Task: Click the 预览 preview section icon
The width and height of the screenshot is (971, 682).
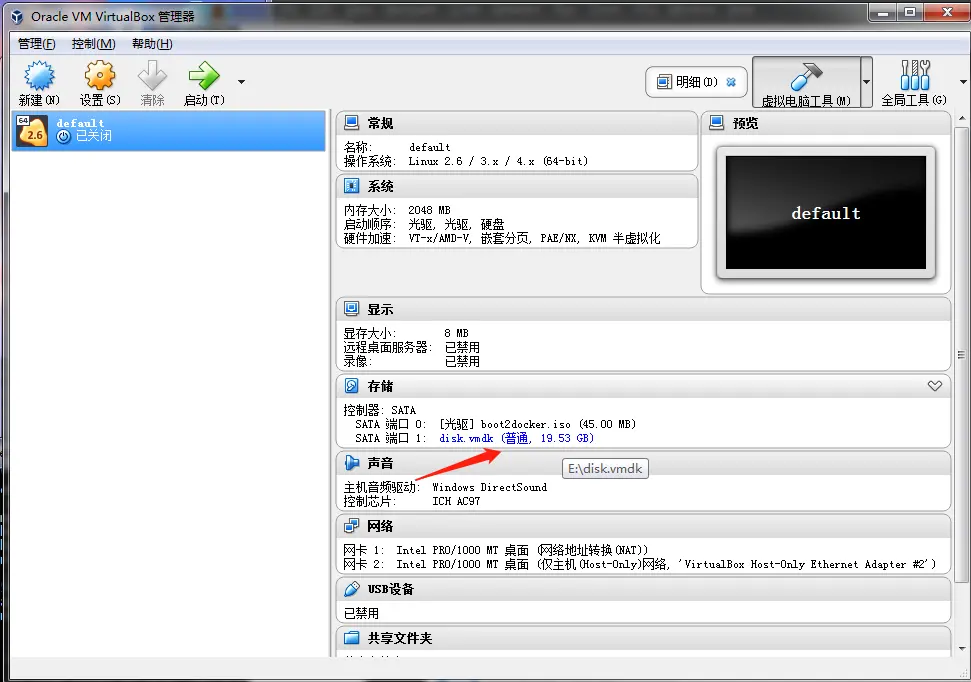Action: pos(716,123)
